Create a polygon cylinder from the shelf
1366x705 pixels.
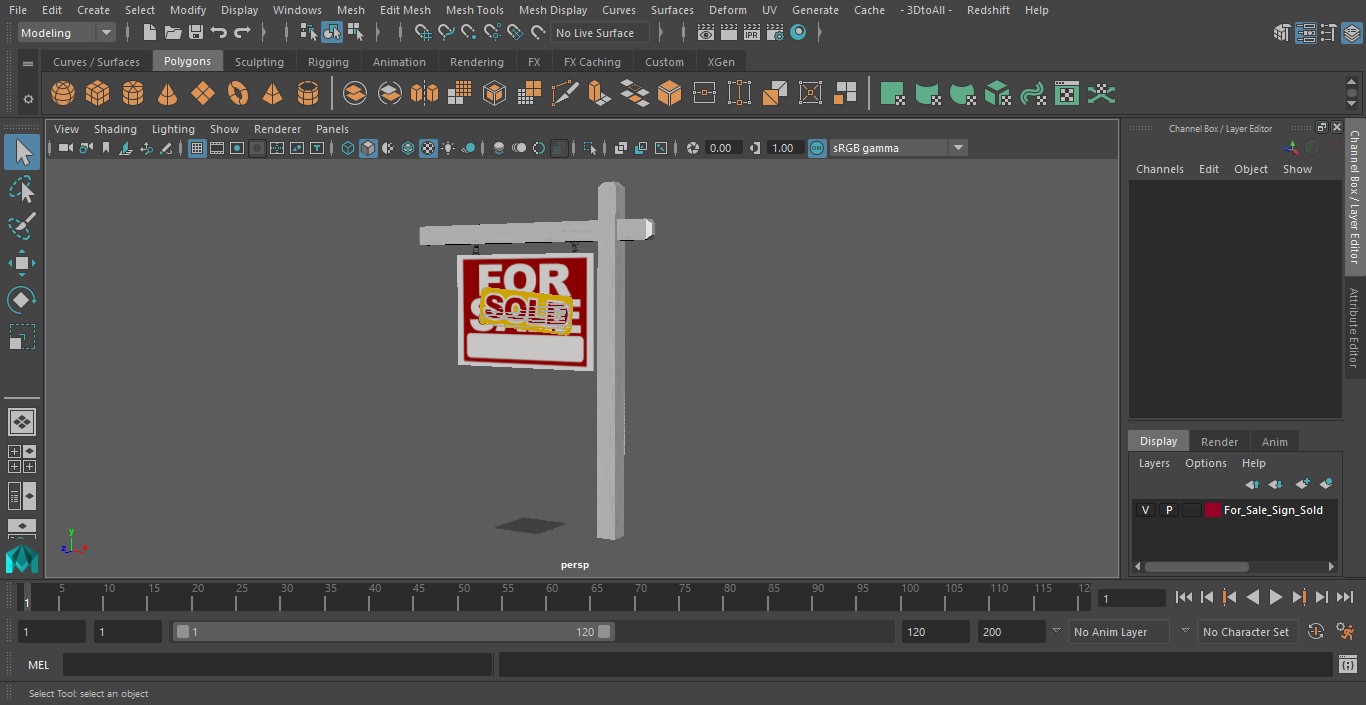click(133, 94)
